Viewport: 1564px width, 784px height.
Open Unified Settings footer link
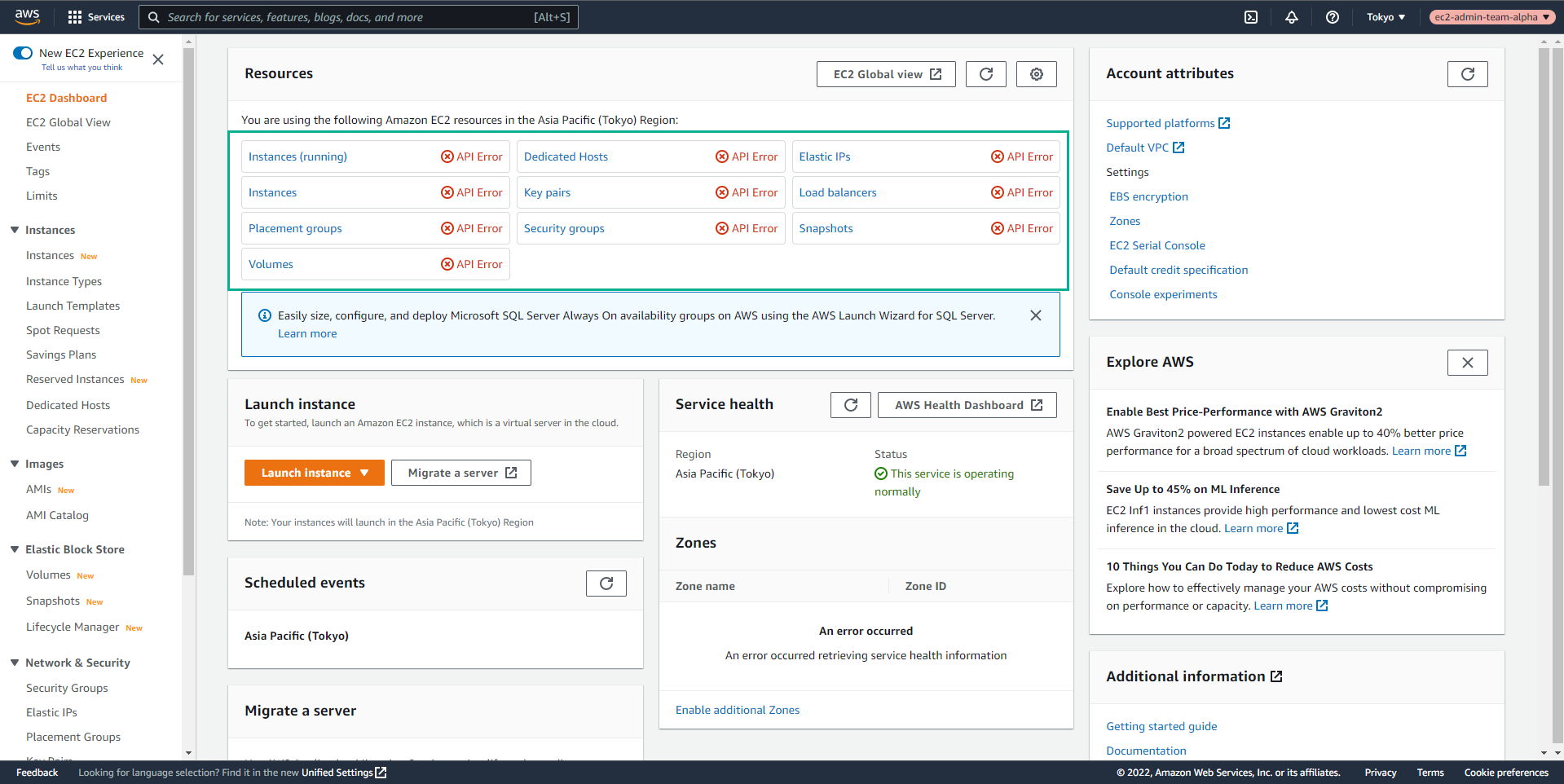click(x=344, y=773)
